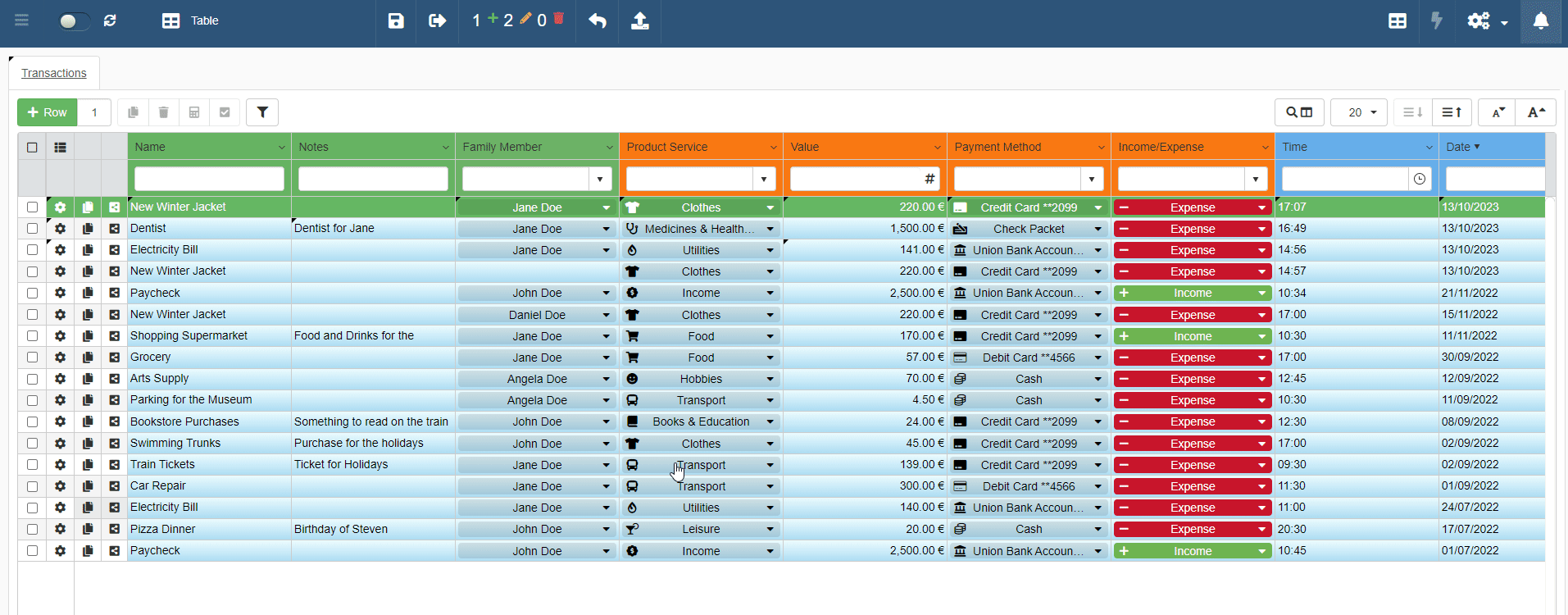
Task: Select the Paycheck row checkbox dated 21/11/2022
Action: click(x=32, y=293)
